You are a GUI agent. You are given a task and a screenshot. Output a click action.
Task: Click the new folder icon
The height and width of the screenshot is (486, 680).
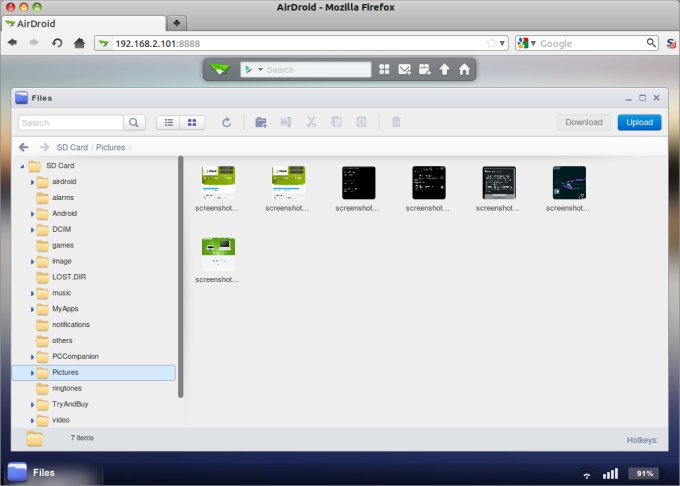click(261, 122)
